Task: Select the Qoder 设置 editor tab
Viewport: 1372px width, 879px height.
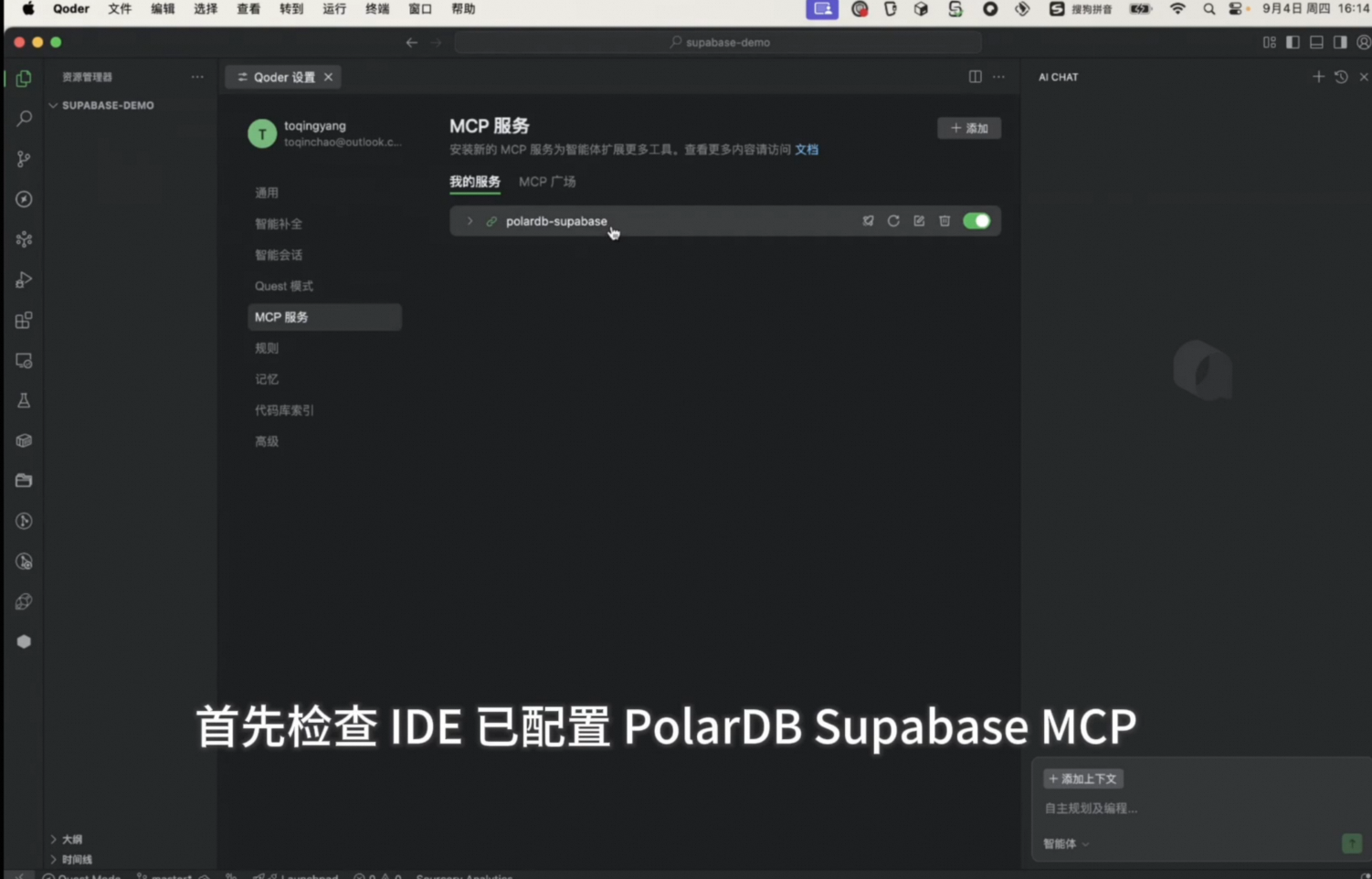Action: pyautogui.click(x=283, y=77)
